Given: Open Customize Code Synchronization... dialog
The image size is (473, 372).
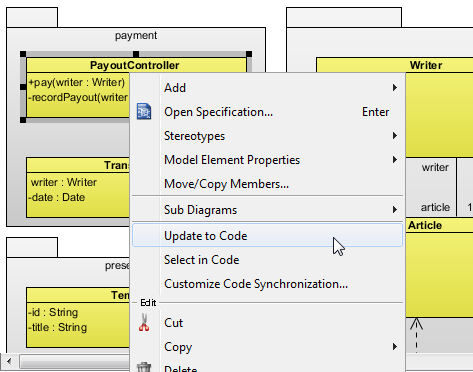Looking at the screenshot, I should pos(267,284).
